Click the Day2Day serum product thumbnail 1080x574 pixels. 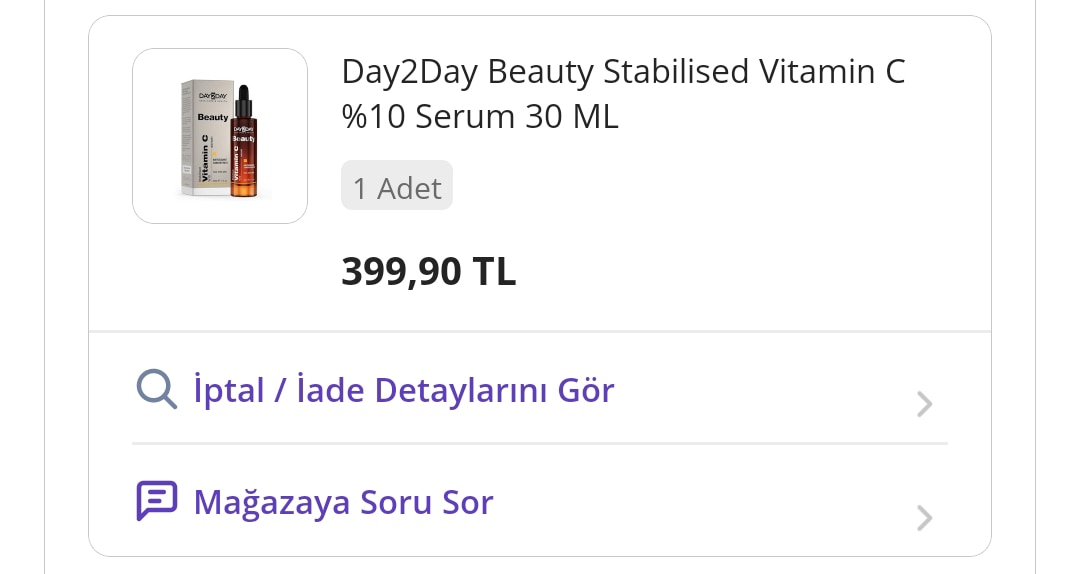click(x=220, y=136)
